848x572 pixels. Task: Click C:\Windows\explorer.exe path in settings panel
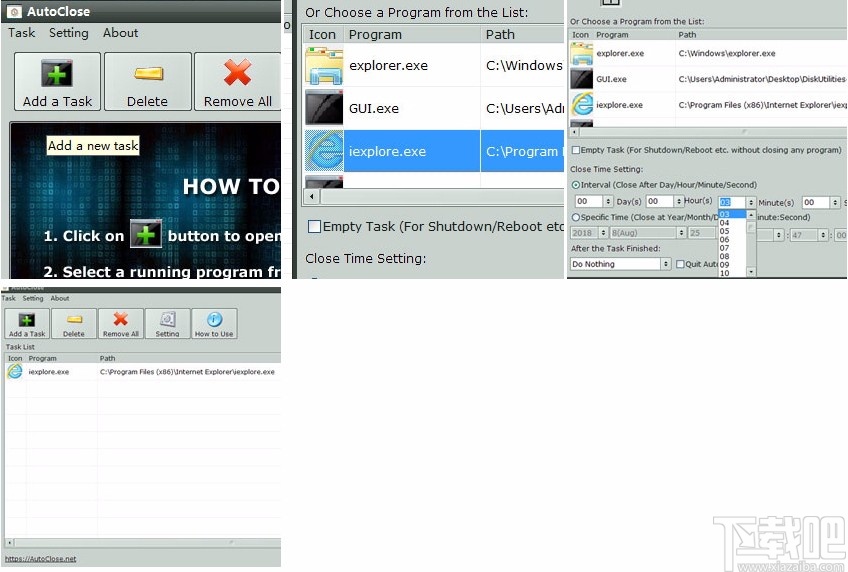click(x=727, y=54)
